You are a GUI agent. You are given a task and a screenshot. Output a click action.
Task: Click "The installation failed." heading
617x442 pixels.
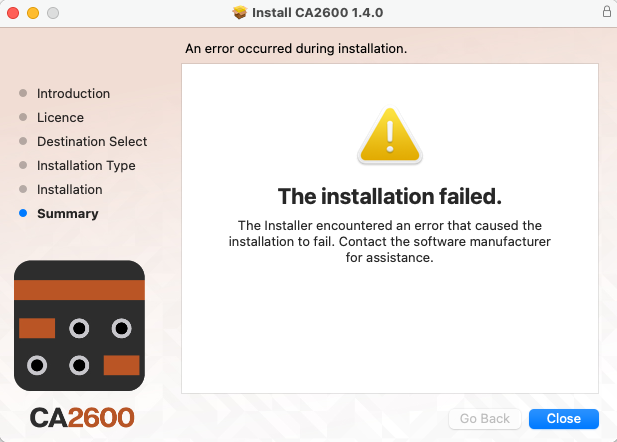pos(390,196)
